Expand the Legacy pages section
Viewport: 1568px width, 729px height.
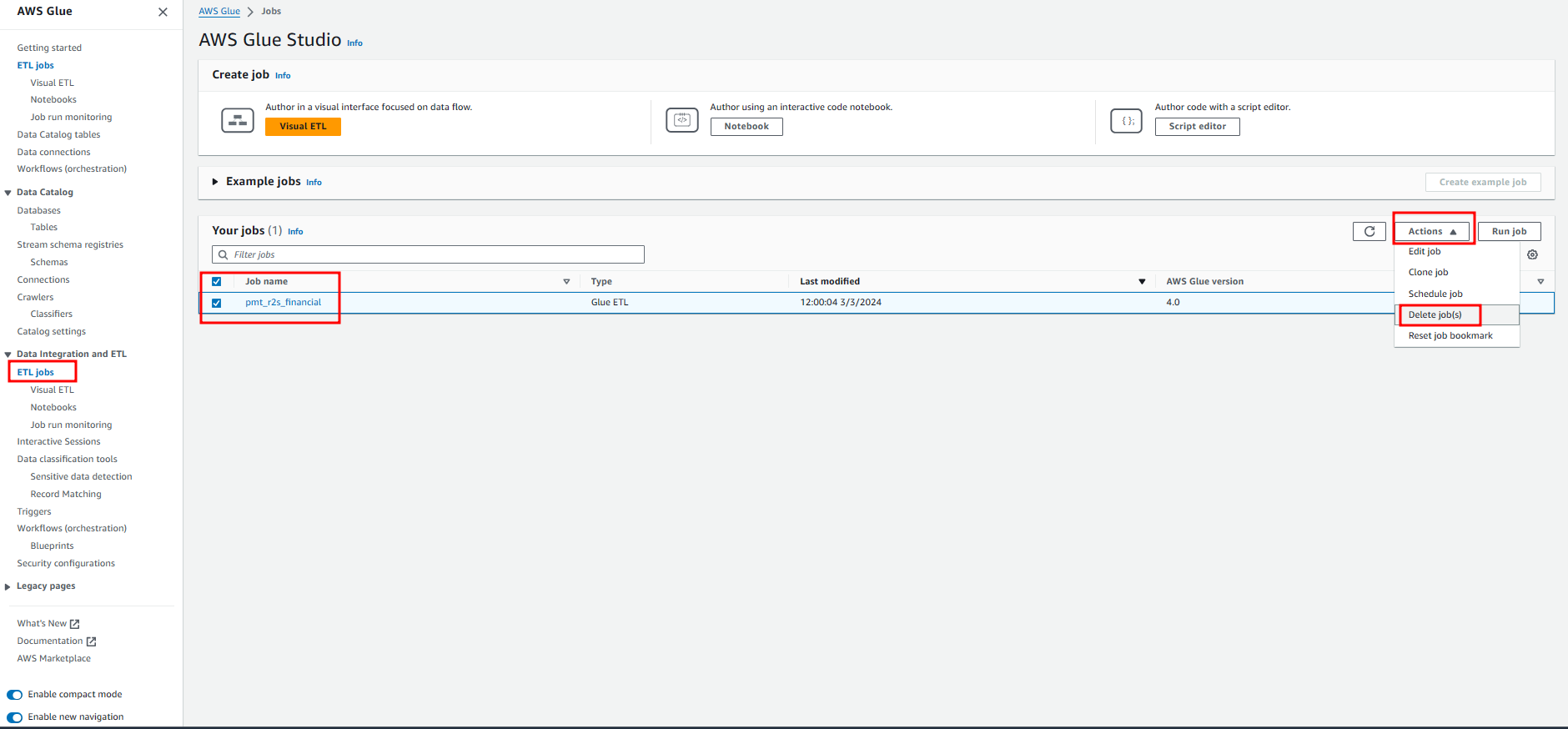tap(8, 587)
